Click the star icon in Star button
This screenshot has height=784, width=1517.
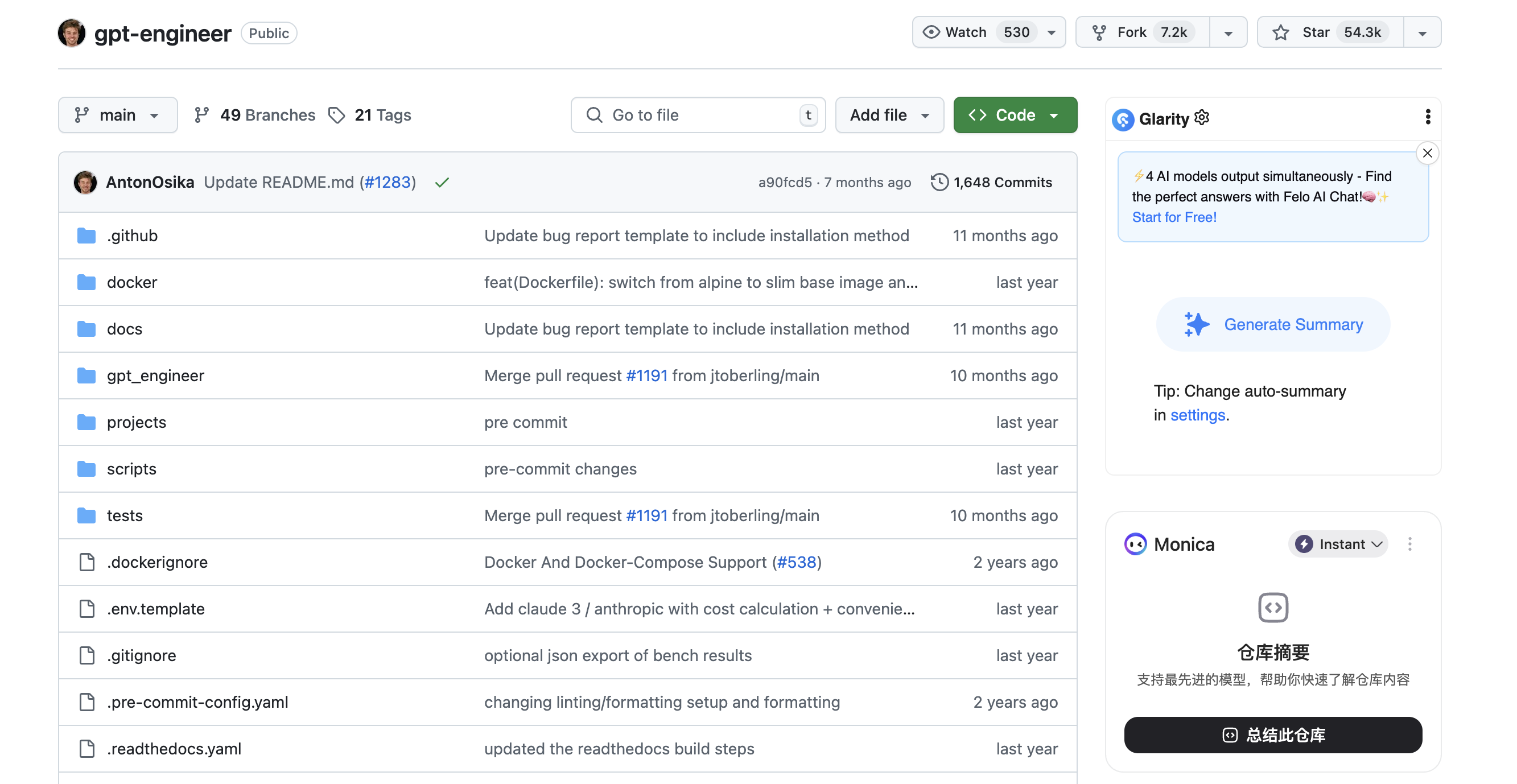click(x=1281, y=32)
